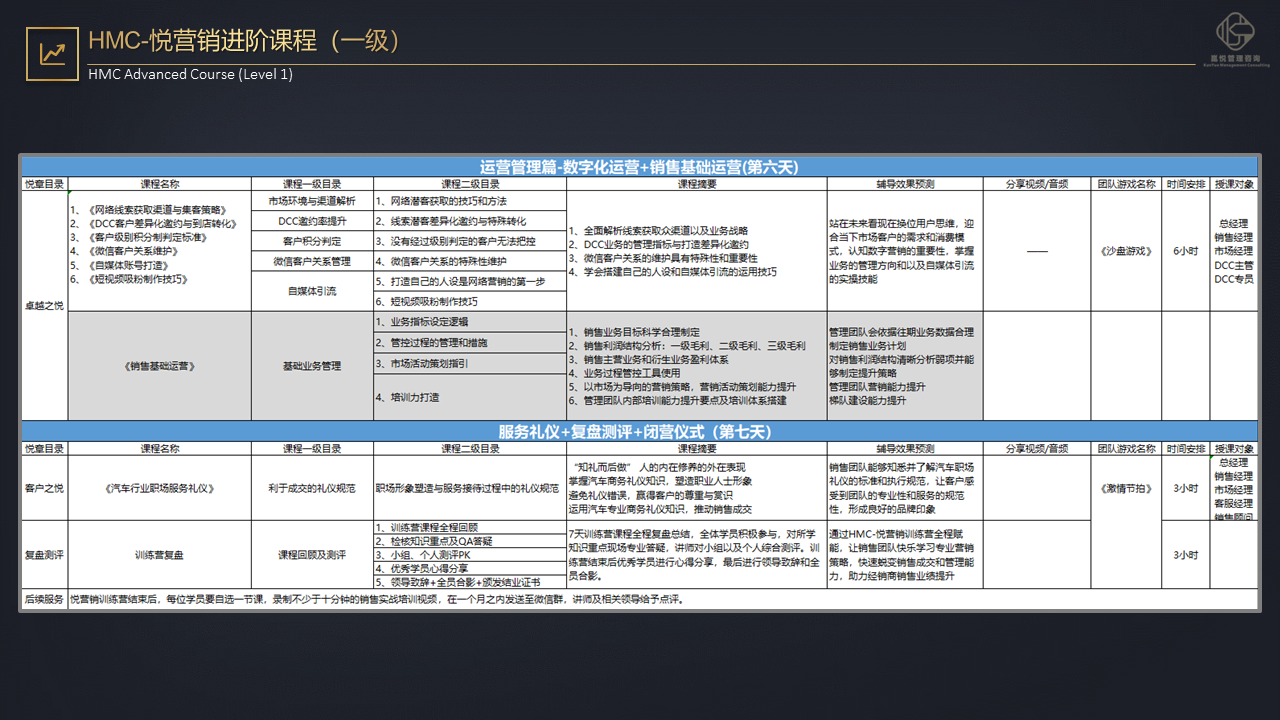The image size is (1280, 720).
Task: Click the row 管控过程的管理和措施
Action: click(x=470, y=343)
